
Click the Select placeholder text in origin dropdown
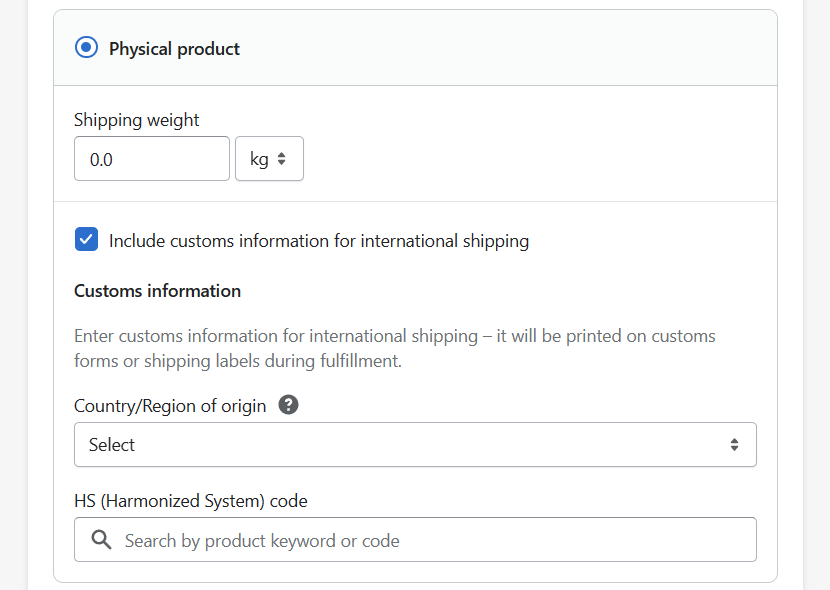(x=112, y=445)
